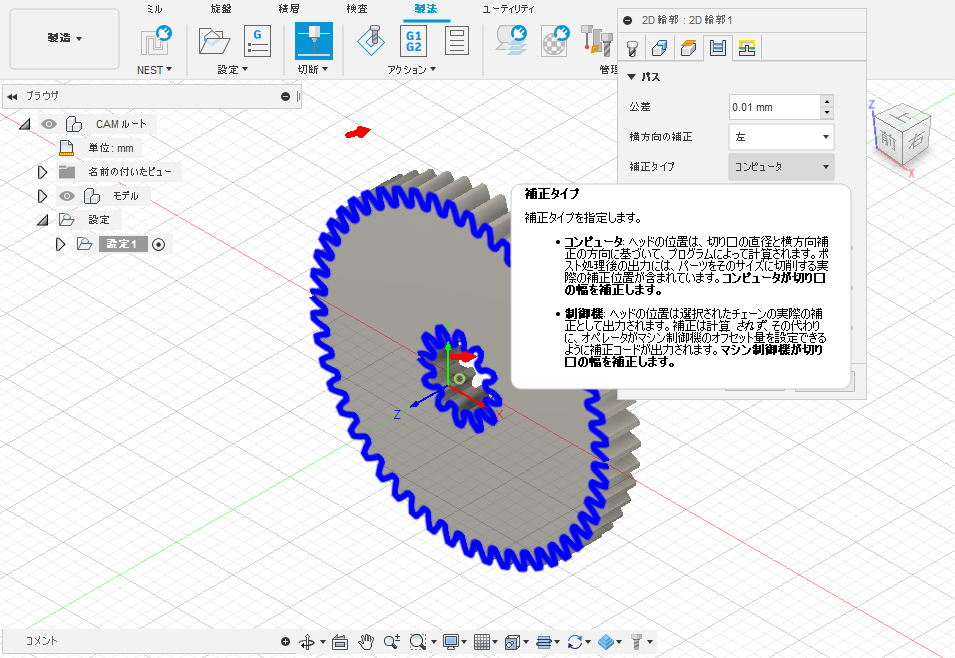The width and height of the screenshot is (955, 658).
Task: Toggle visibility eye of モデル
Action: point(67,196)
